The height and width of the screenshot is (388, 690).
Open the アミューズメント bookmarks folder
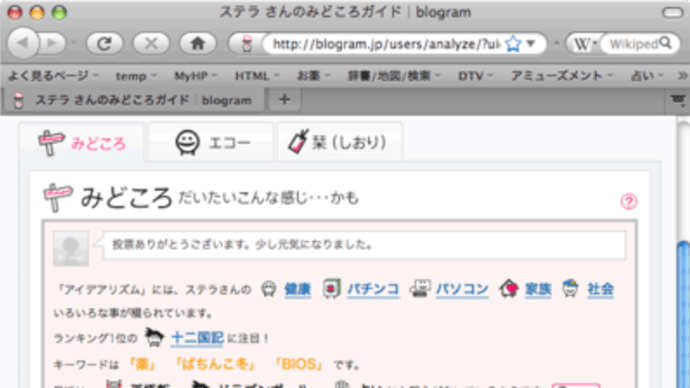(x=562, y=76)
